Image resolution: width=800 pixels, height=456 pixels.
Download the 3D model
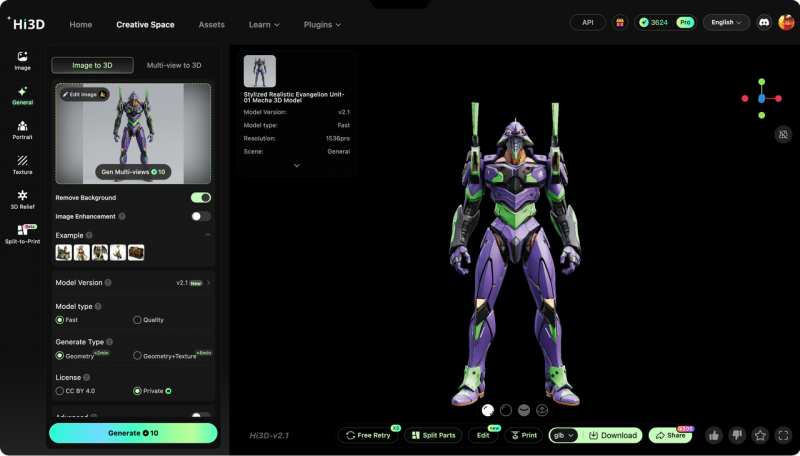click(x=612, y=435)
